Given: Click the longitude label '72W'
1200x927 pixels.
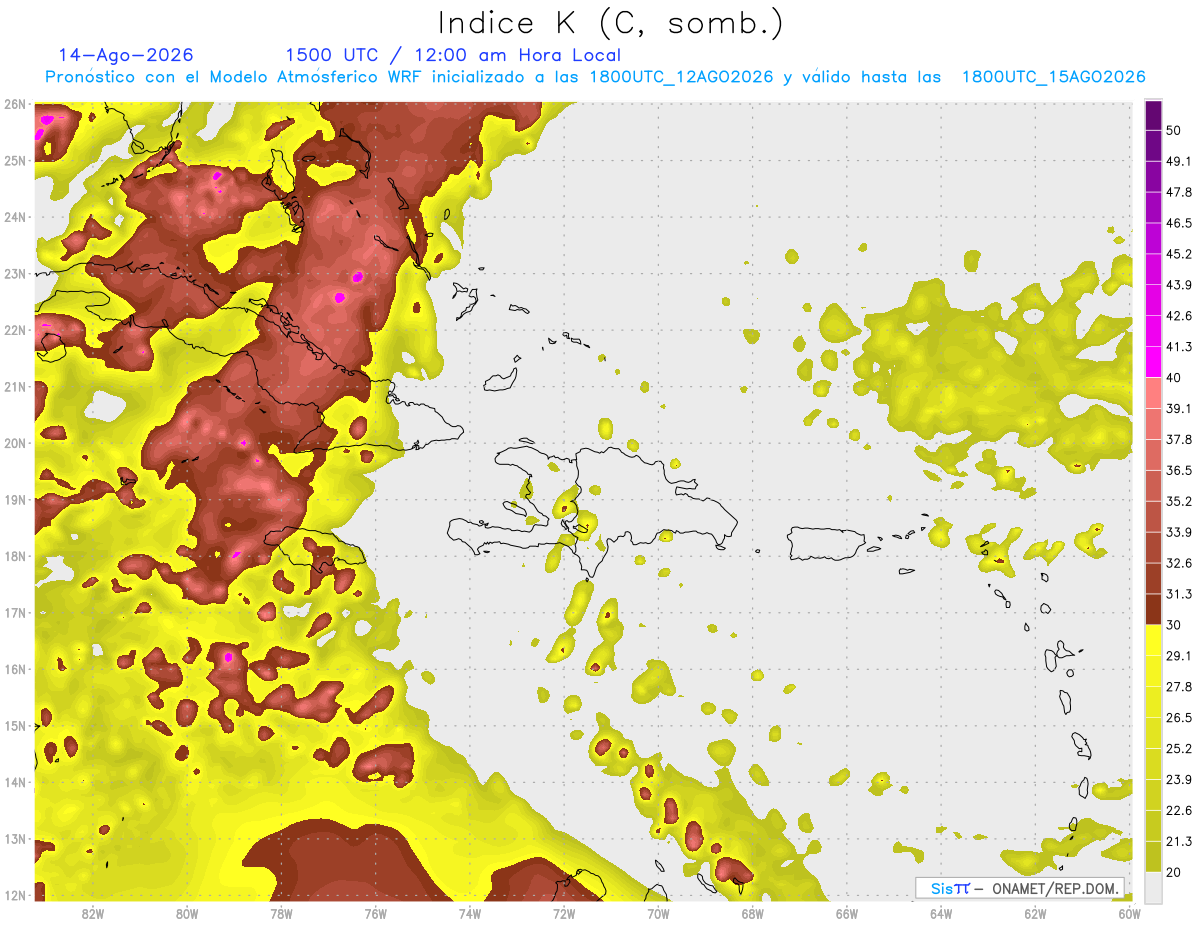Looking at the screenshot, I should click(564, 914).
